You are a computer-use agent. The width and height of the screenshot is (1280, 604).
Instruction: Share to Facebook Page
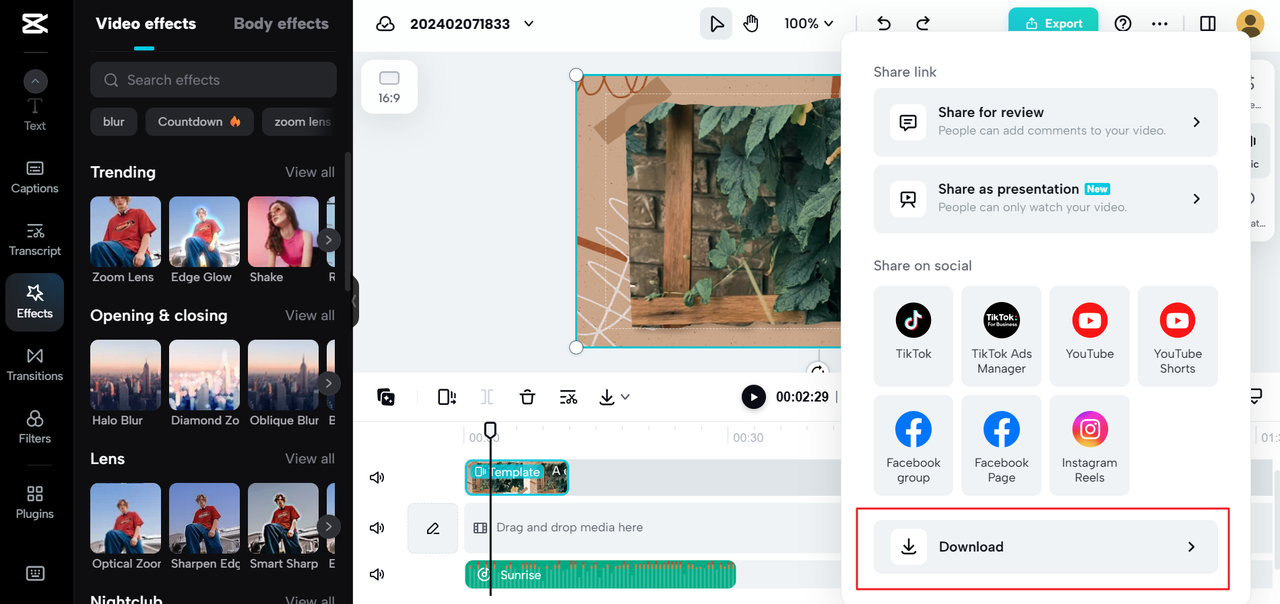click(x=1002, y=445)
